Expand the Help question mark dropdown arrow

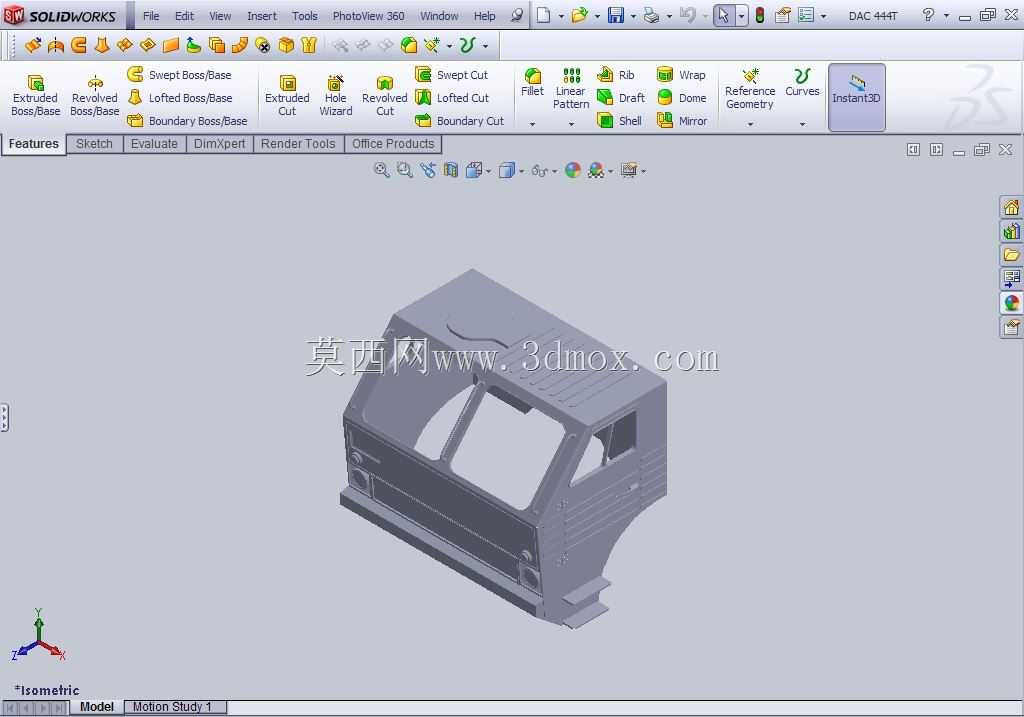click(946, 16)
